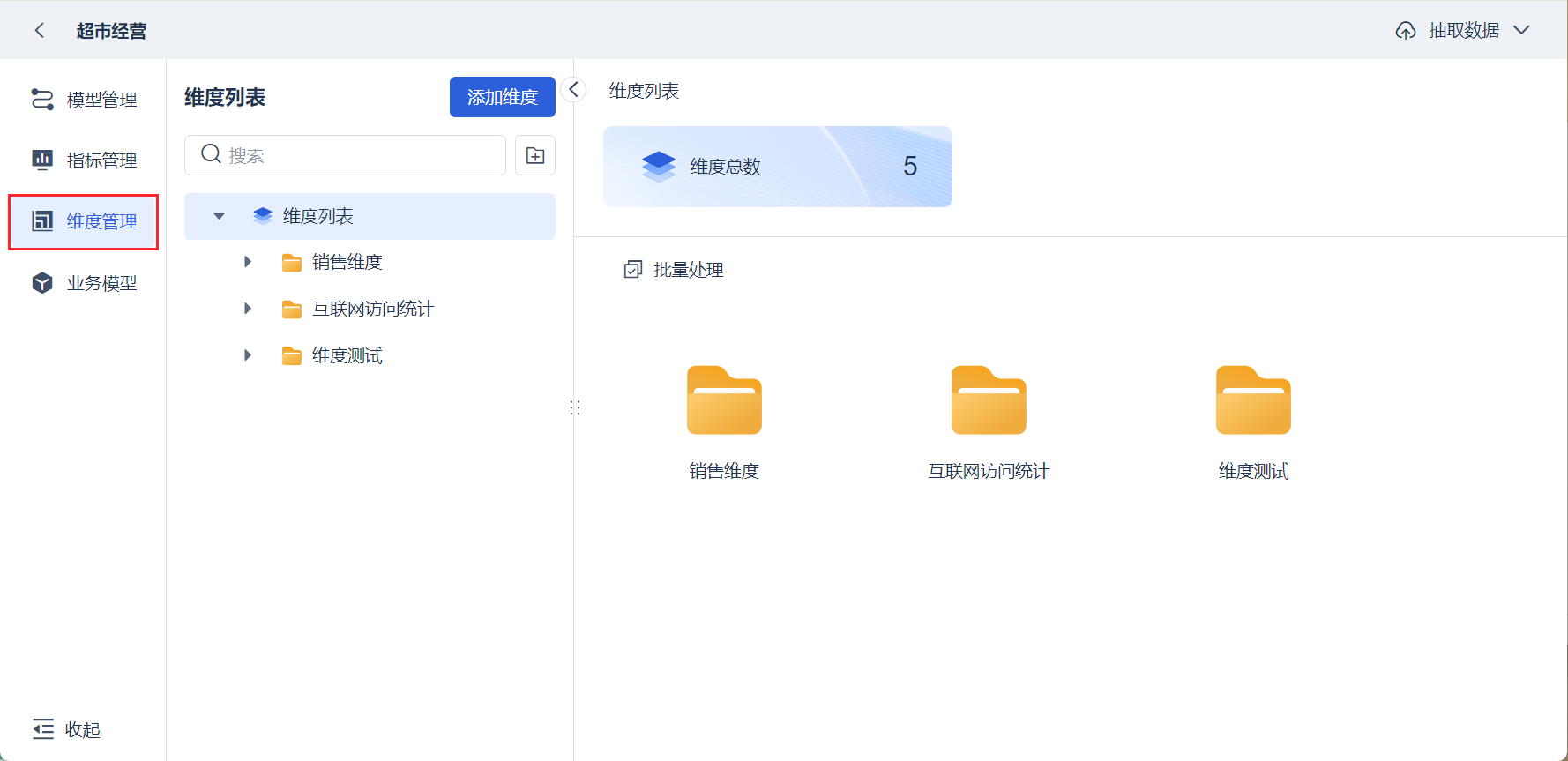Collapse the 维度列表 tree root arrow
The height and width of the screenshot is (761, 1568).
pos(220,216)
